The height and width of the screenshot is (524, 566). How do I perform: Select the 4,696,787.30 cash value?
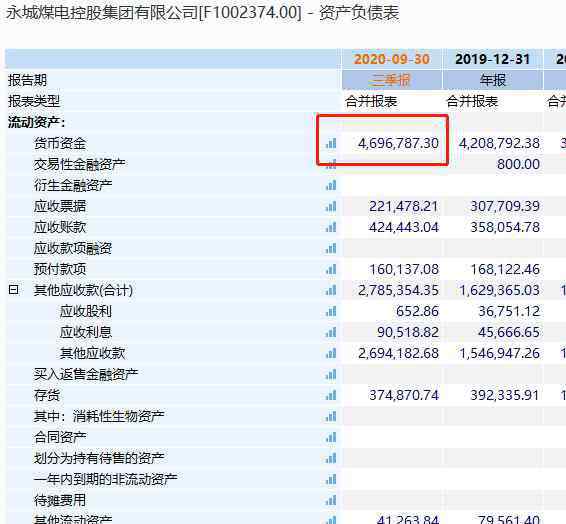coord(398,143)
